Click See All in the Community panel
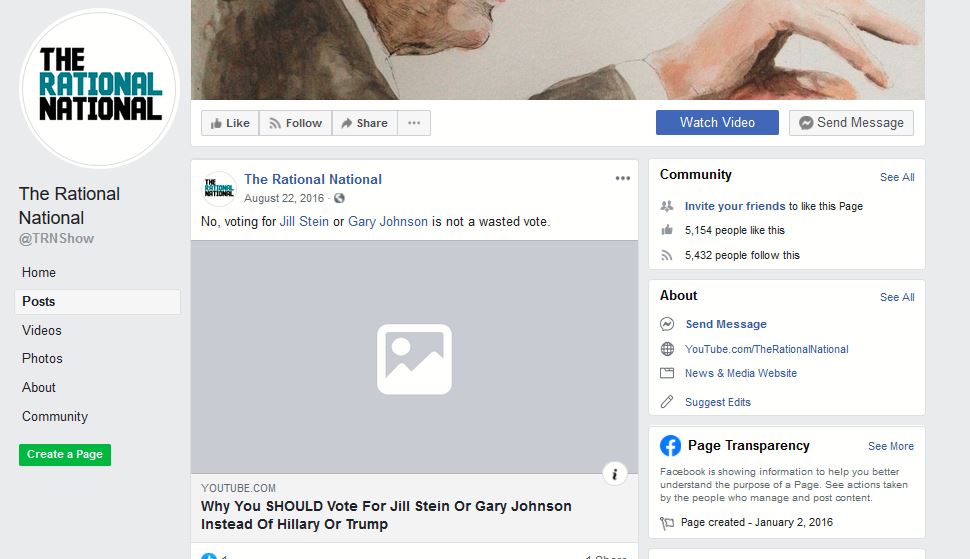Viewport: 970px width, 559px height. coord(897,177)
